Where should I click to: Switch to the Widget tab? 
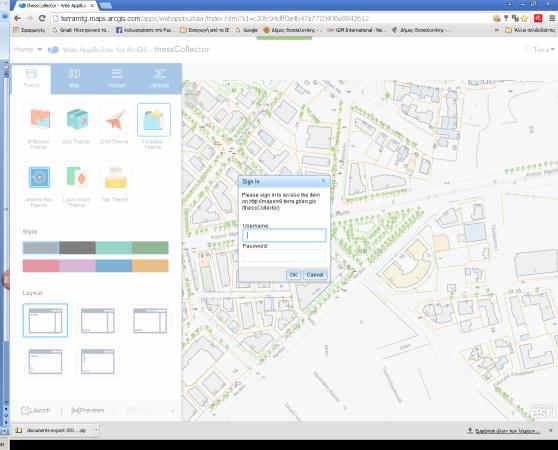tap(116, 79)
